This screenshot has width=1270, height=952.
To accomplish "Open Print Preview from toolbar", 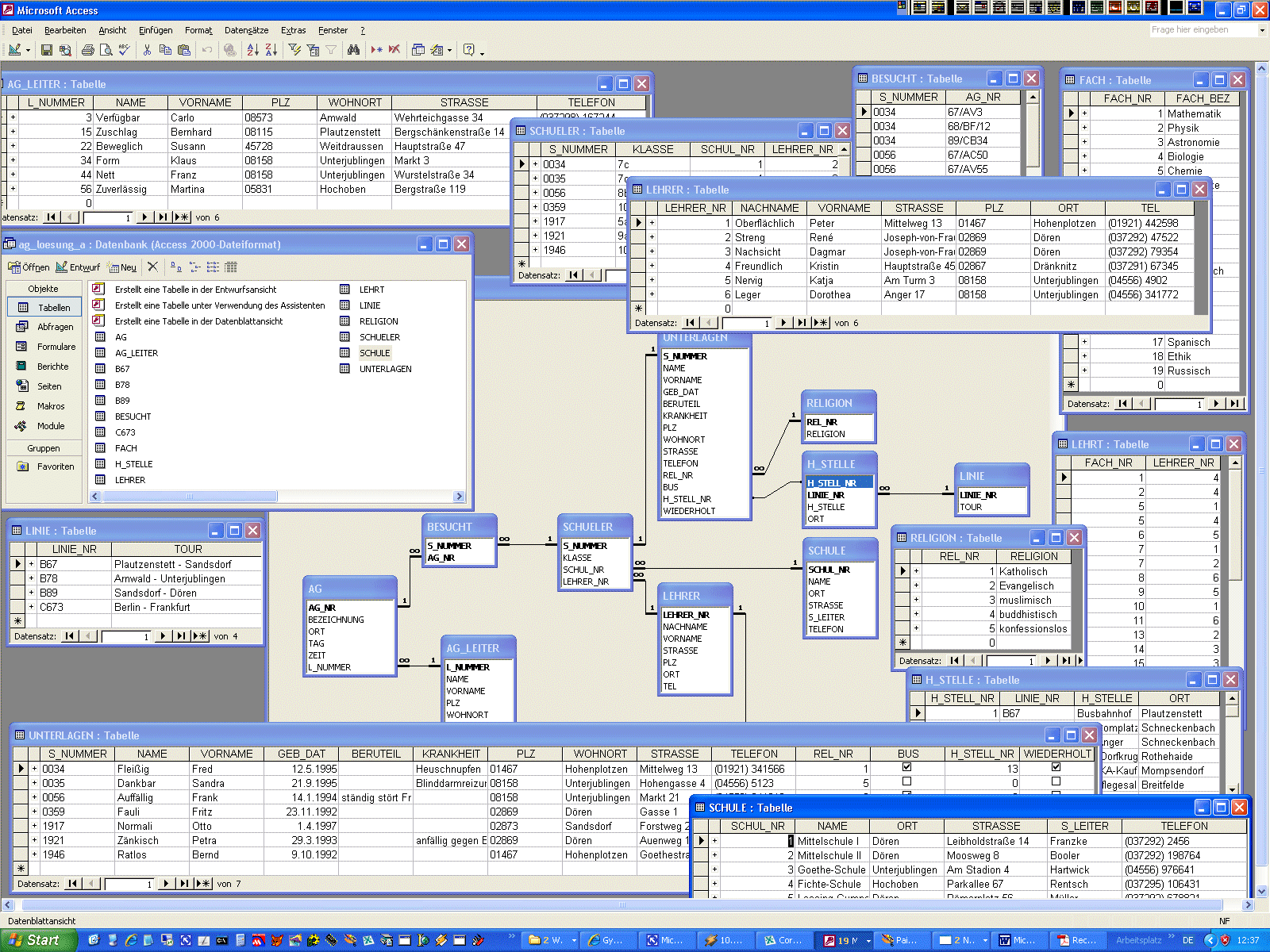I will [x=106, y=50].
